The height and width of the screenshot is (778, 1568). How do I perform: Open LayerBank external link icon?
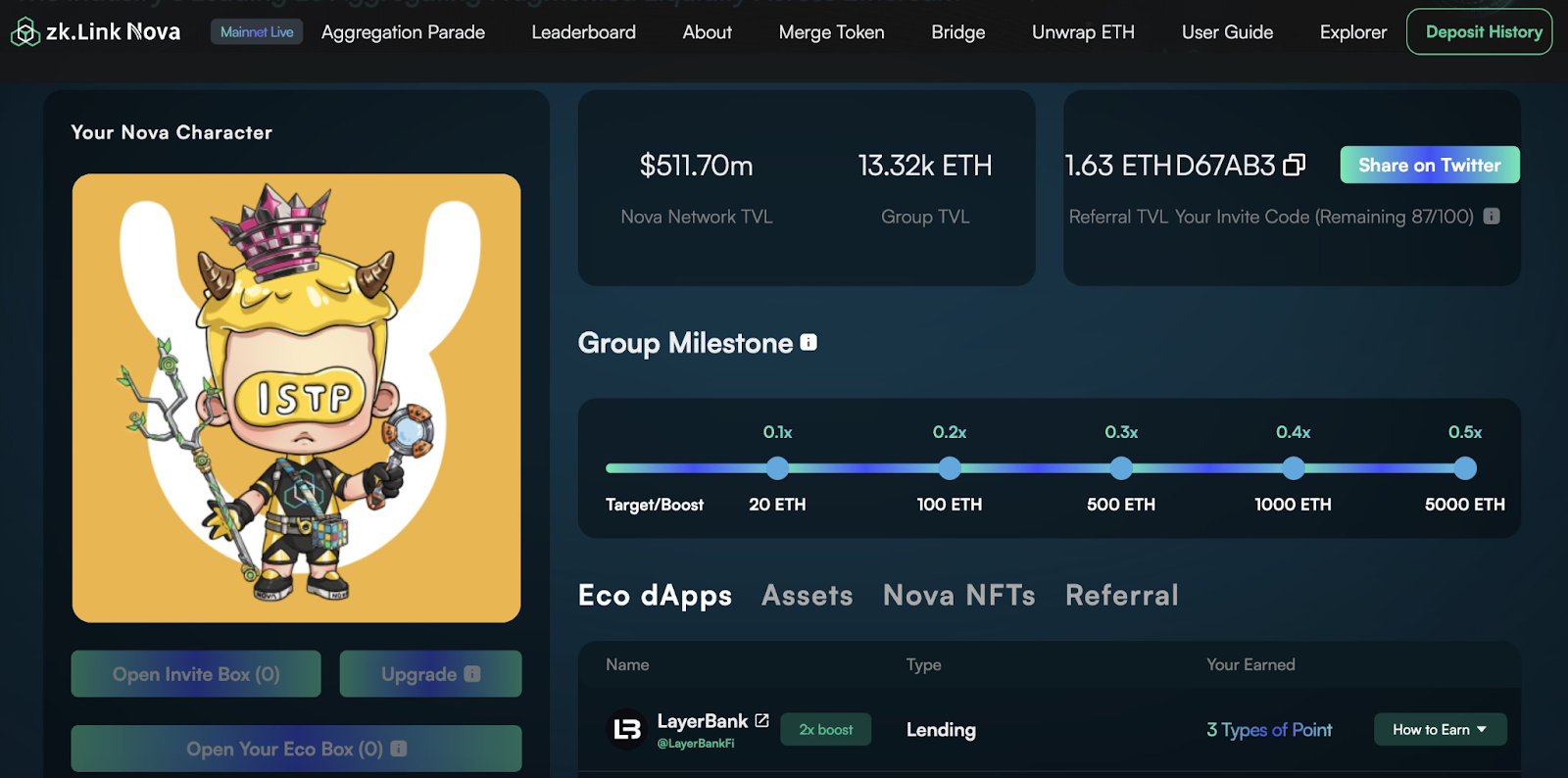[x=761, y=720]
